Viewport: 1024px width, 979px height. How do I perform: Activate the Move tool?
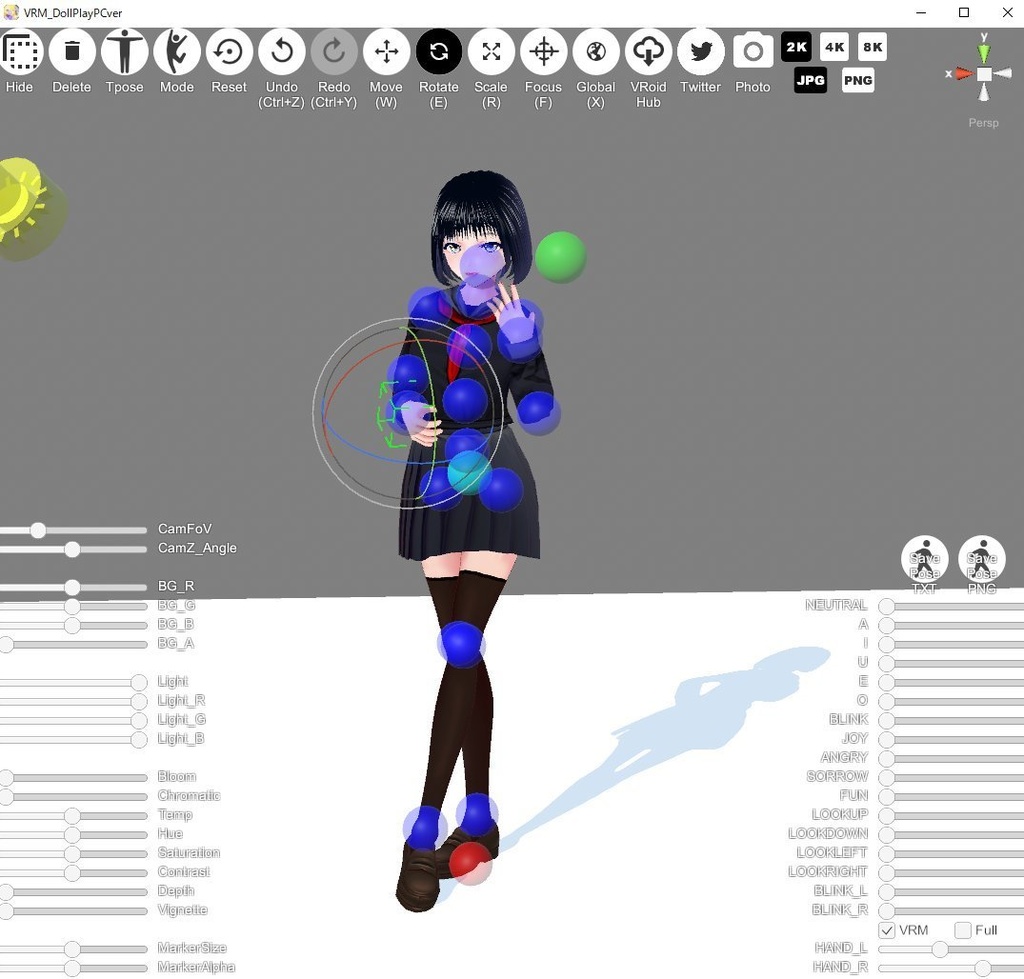pos(386,50)
